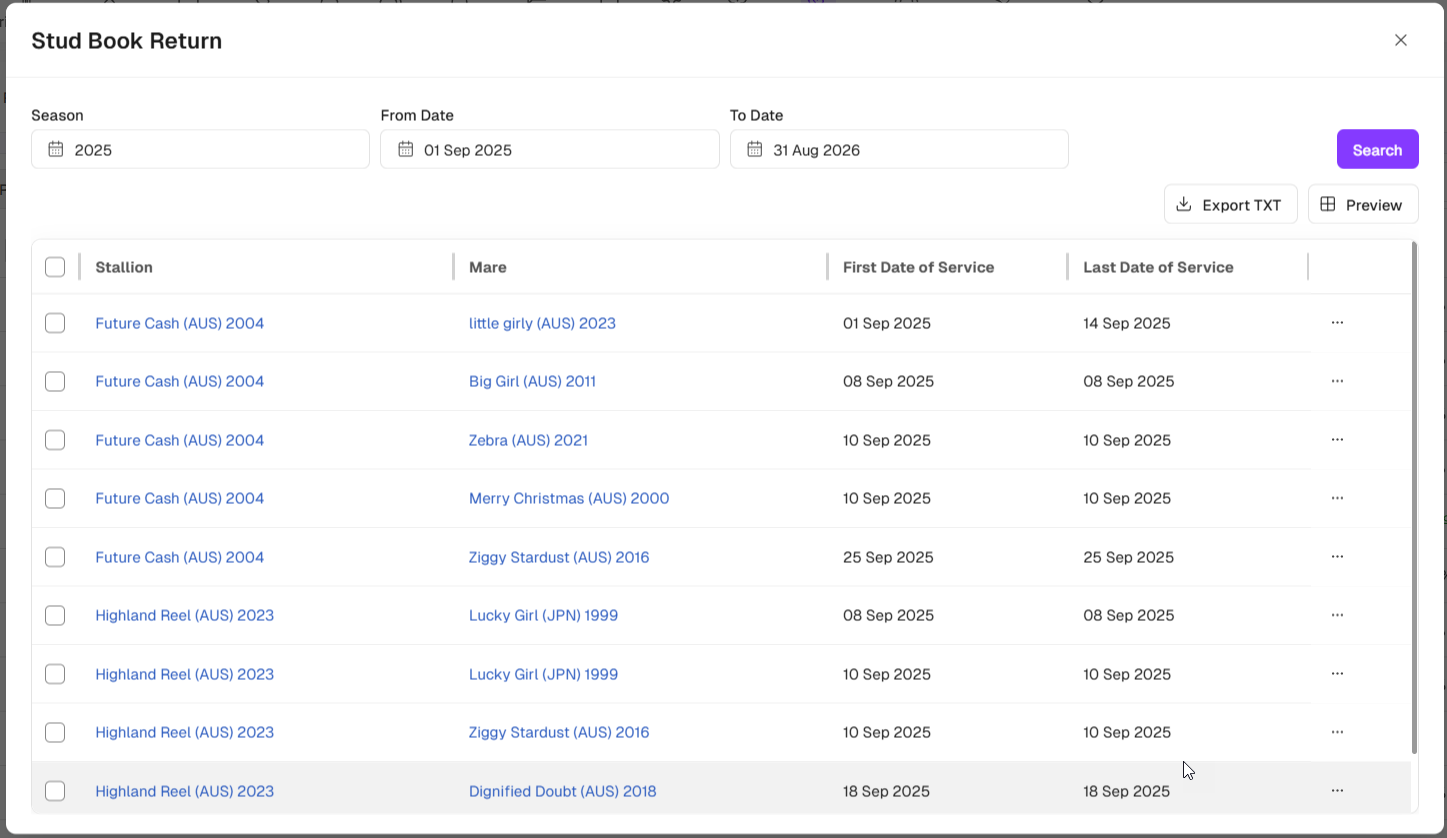Select the checkbox for Merry Christmas row
Viewport: 1447px width, 838px height.
[55, 498]
